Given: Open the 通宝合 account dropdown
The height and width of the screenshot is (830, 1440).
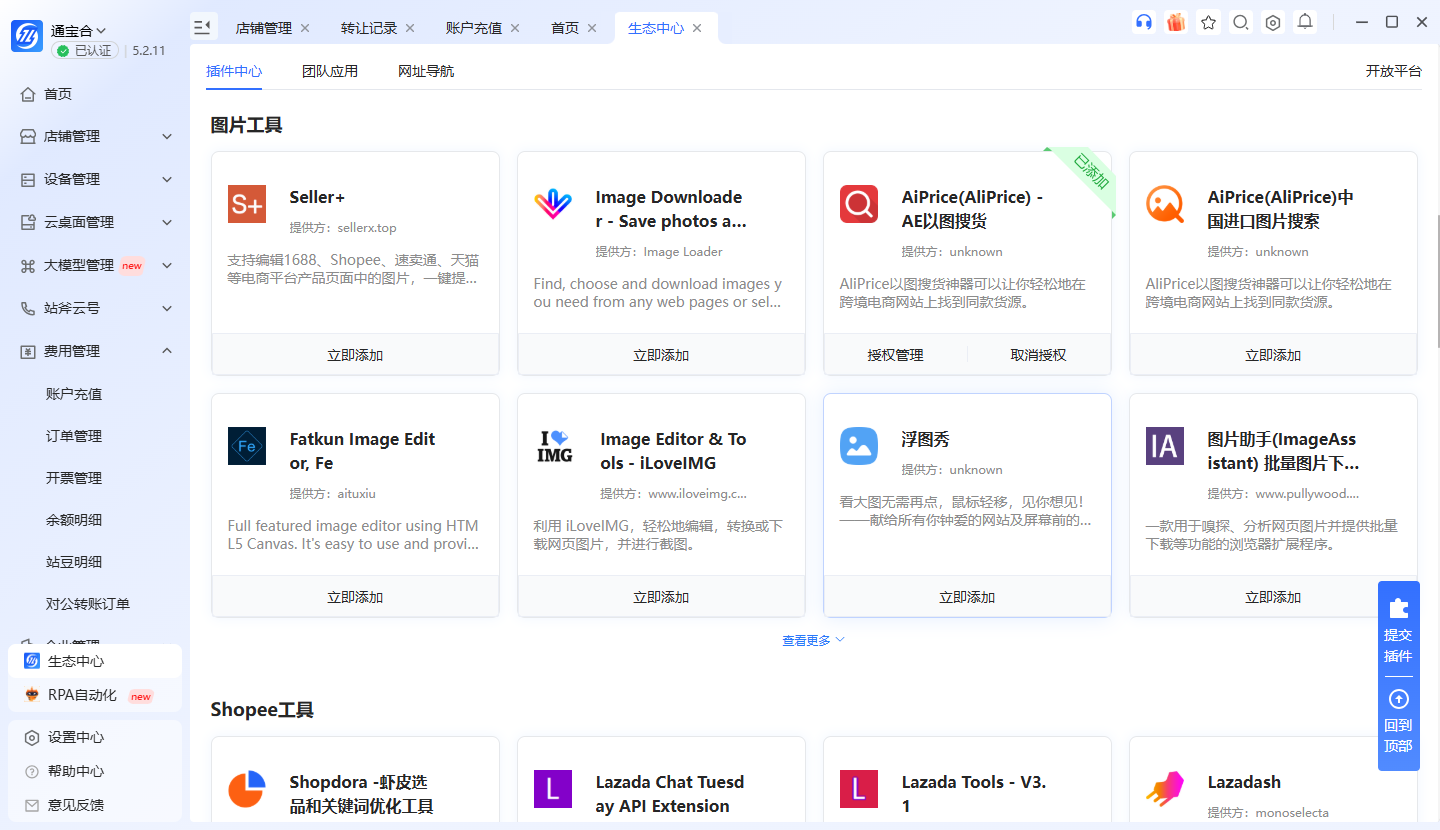Looking at the screenshot, I should [79, 31].
